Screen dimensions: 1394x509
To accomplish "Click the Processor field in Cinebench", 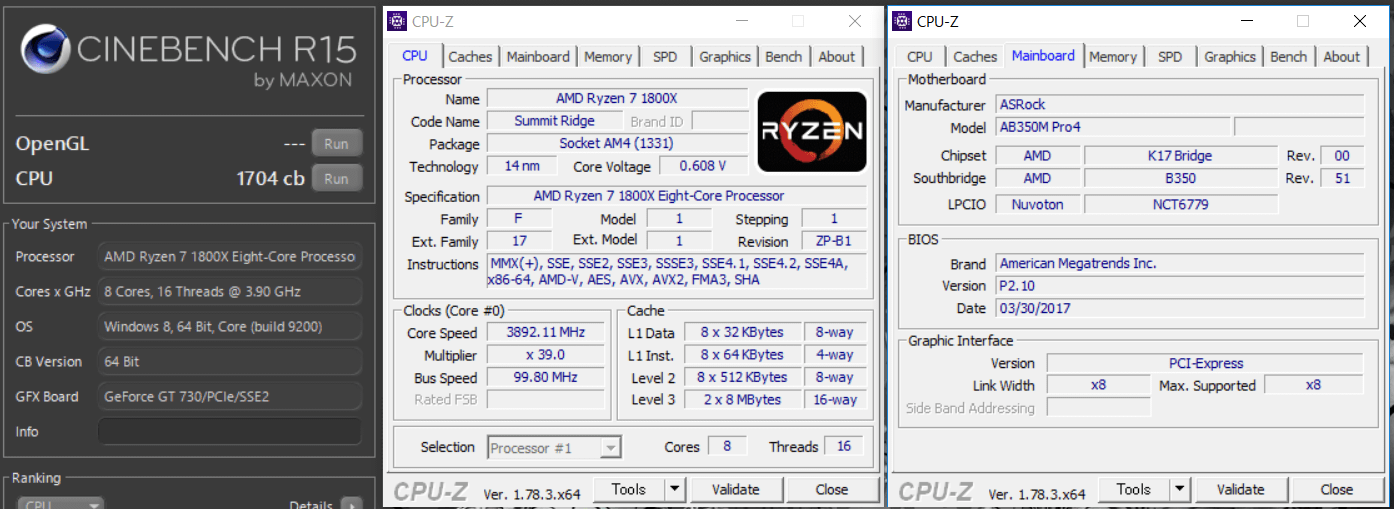I will (230, 257).
